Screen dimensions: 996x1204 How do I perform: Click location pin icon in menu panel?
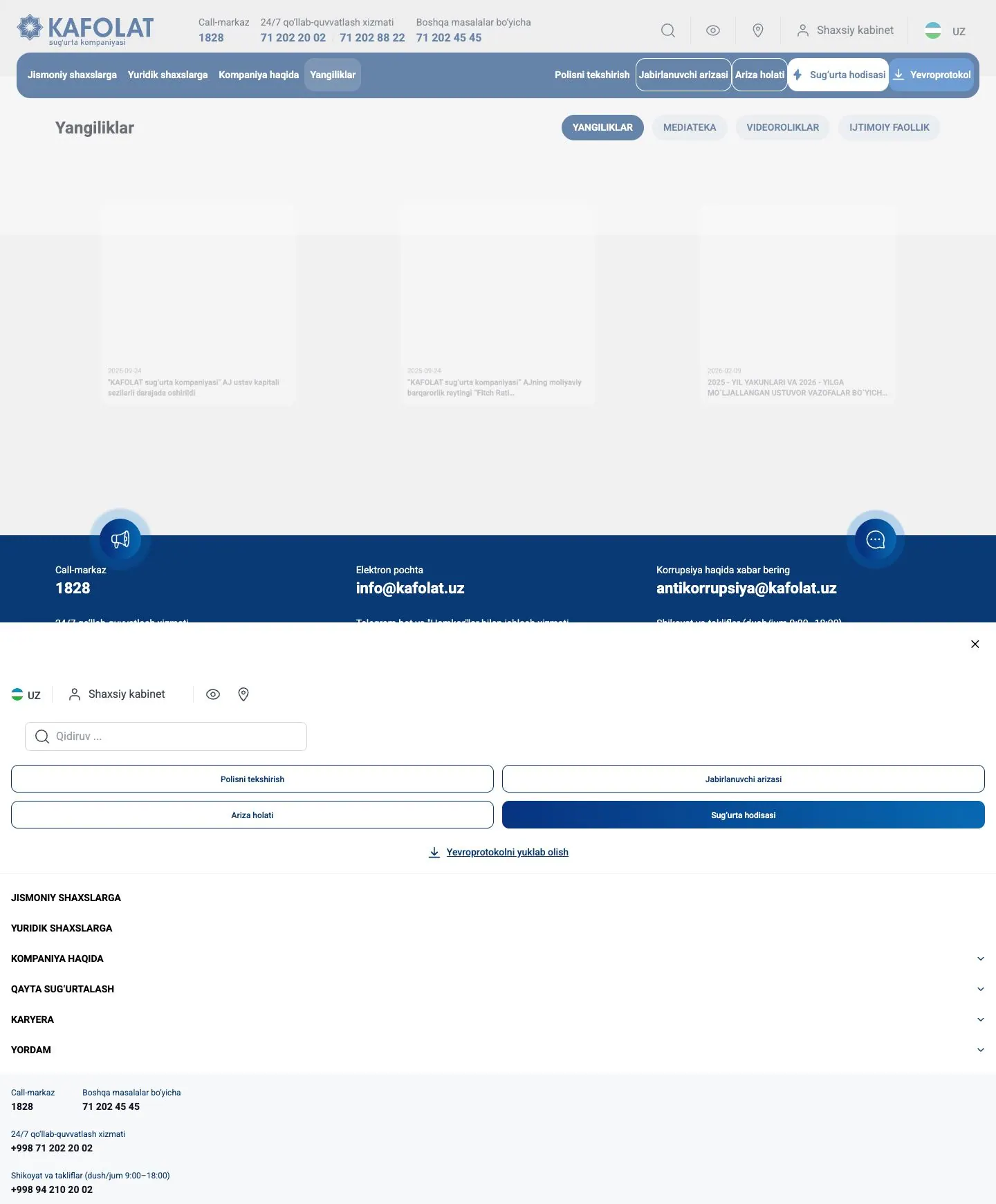[243, 694]
